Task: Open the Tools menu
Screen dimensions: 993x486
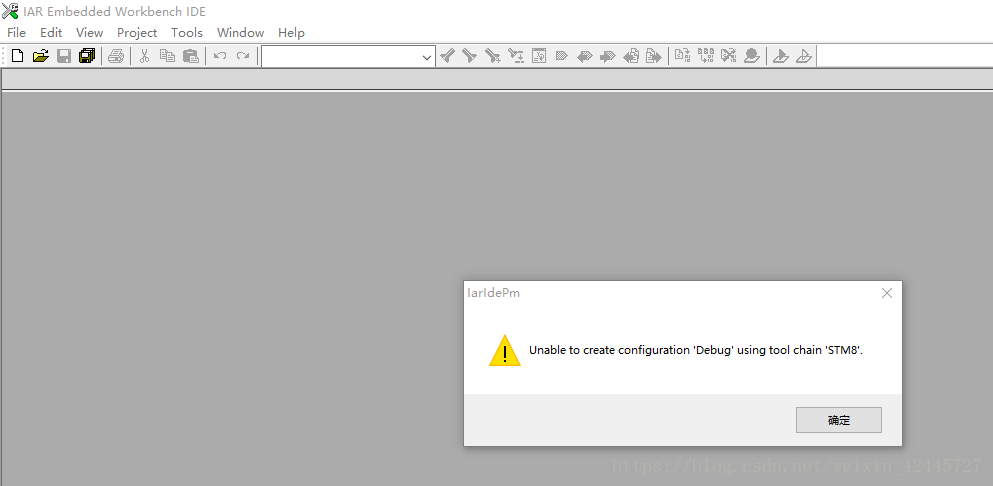Action: point(187,32)
